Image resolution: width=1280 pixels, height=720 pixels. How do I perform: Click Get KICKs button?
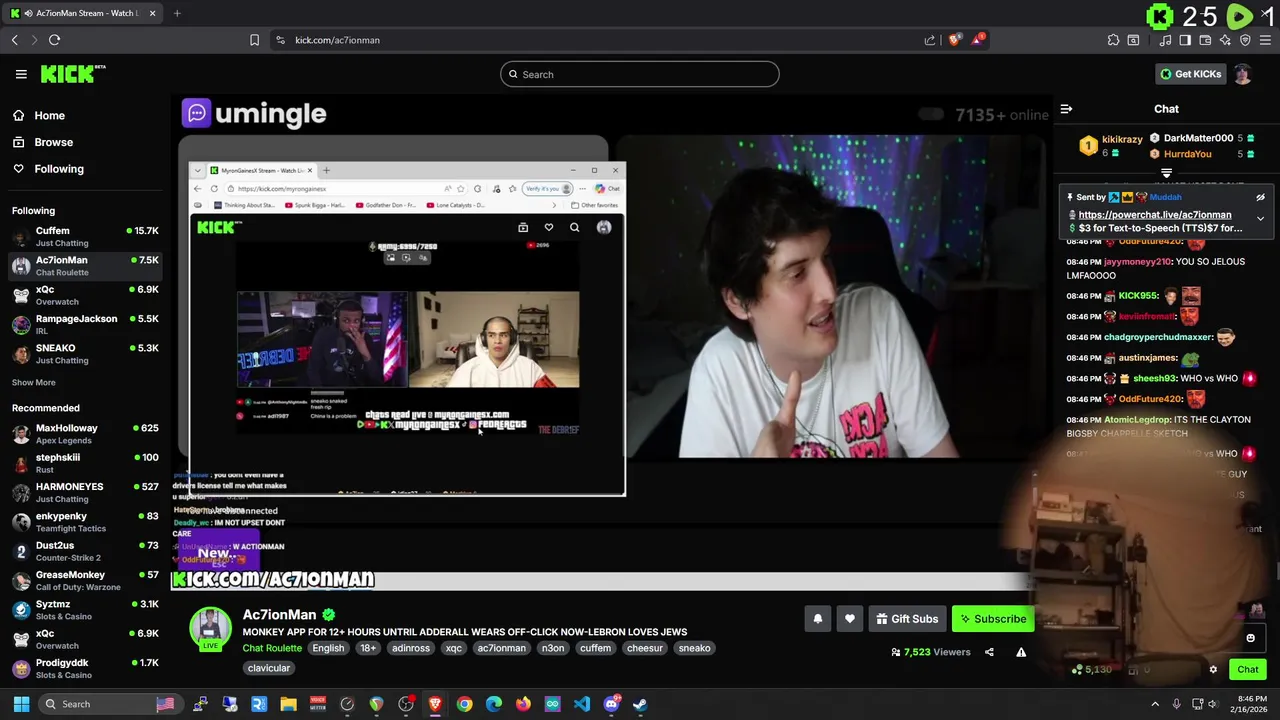tap(1190, 74)
